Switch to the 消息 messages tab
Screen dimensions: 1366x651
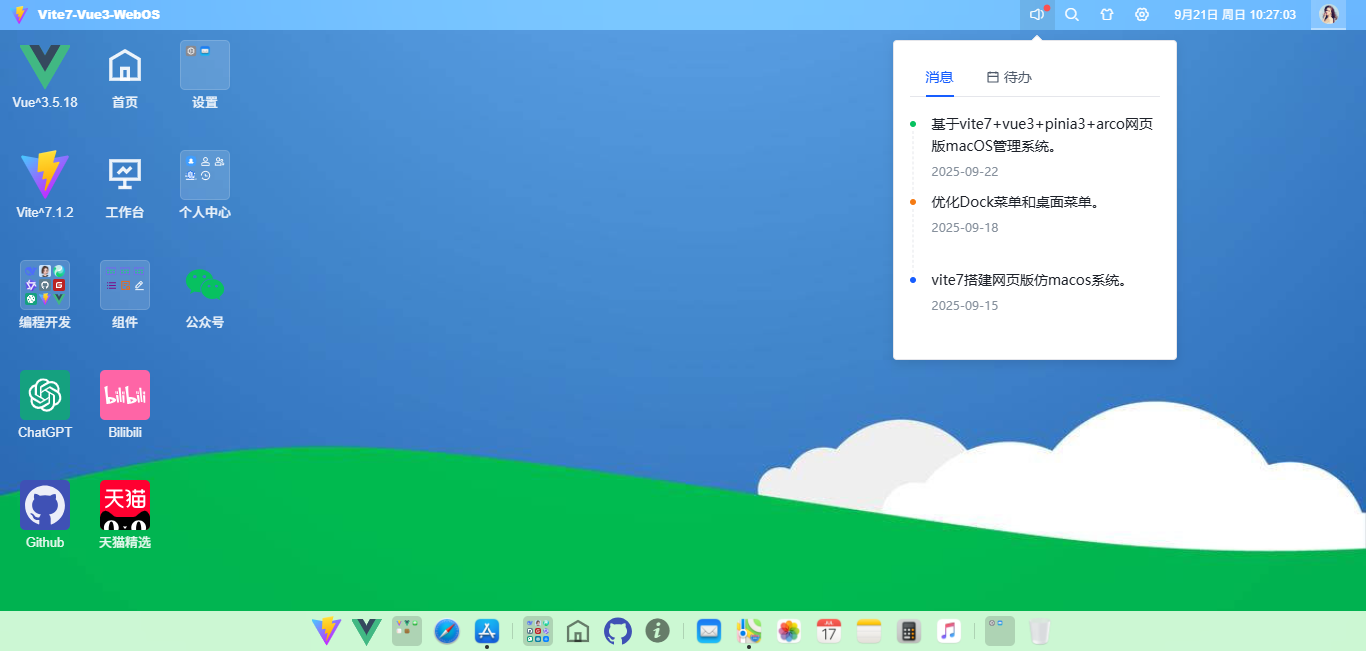tap(939, 77)
